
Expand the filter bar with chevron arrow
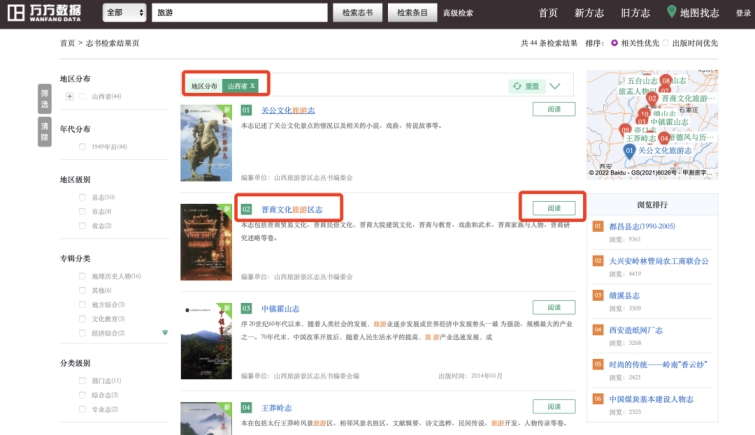click(555, 87)
